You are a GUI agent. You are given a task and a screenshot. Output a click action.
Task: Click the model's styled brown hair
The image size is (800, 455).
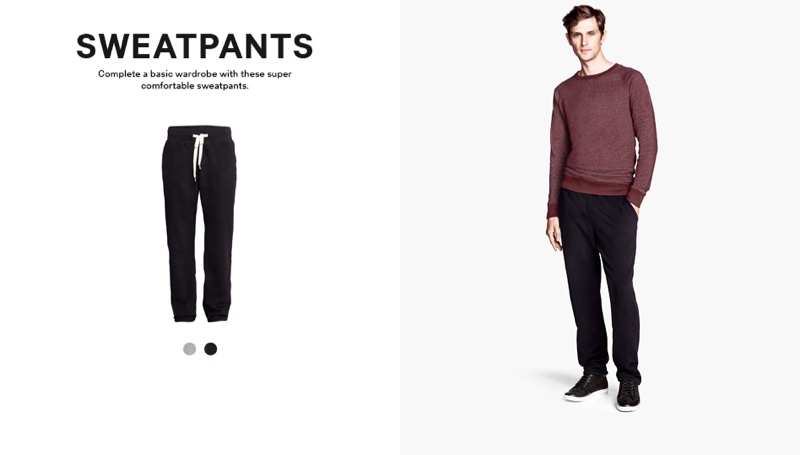point(584,17)
